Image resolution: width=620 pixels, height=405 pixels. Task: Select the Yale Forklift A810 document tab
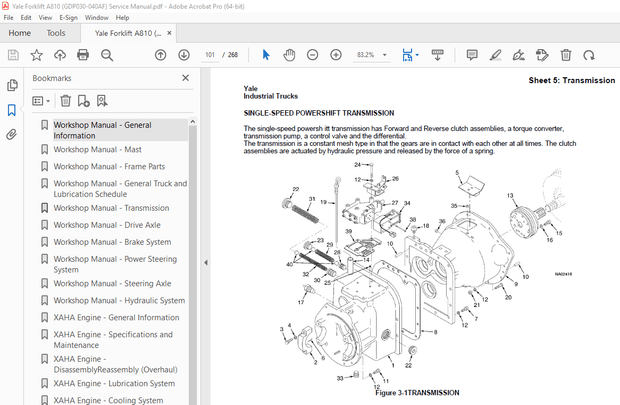click(128, 33)
